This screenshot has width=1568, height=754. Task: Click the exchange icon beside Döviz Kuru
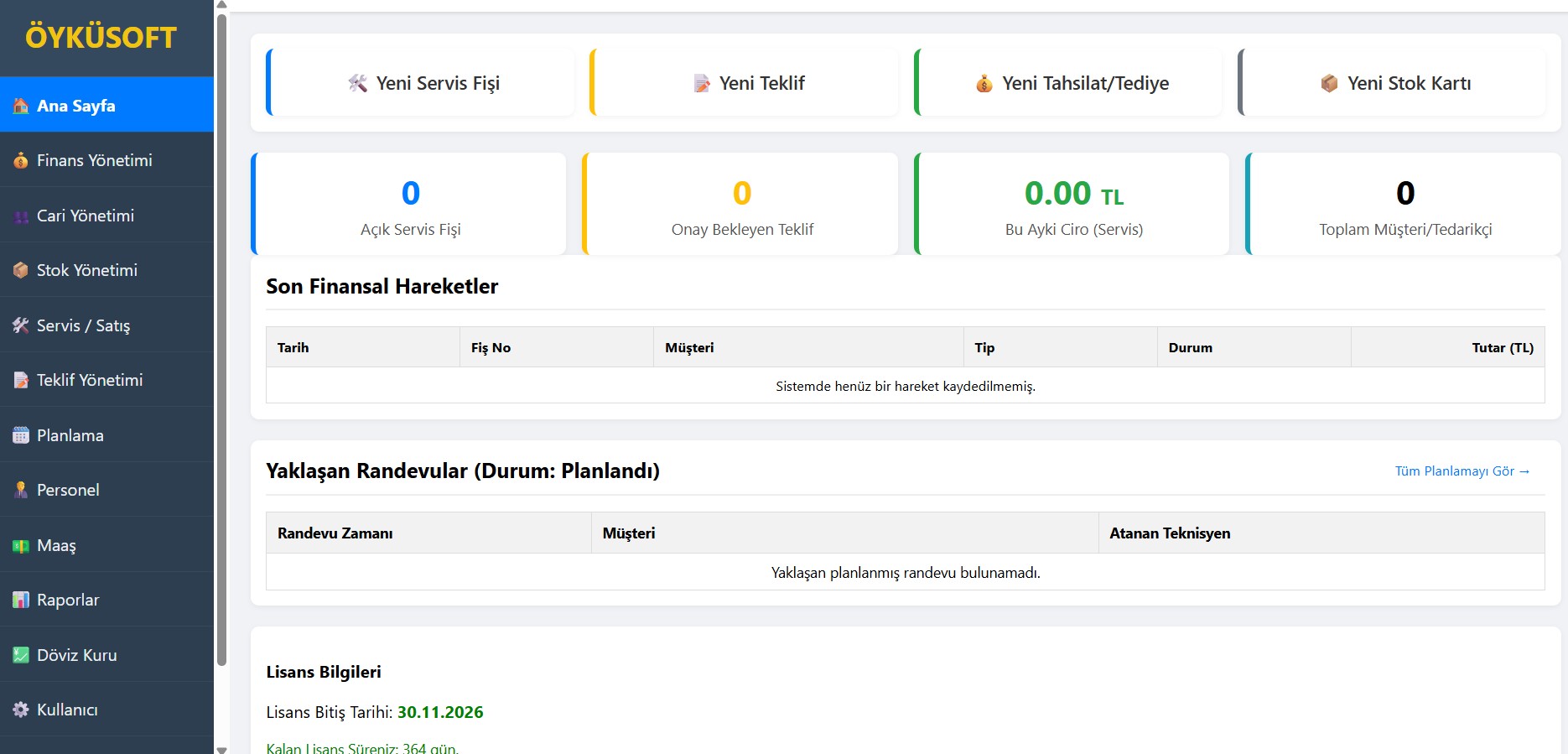tap(21, 655)
